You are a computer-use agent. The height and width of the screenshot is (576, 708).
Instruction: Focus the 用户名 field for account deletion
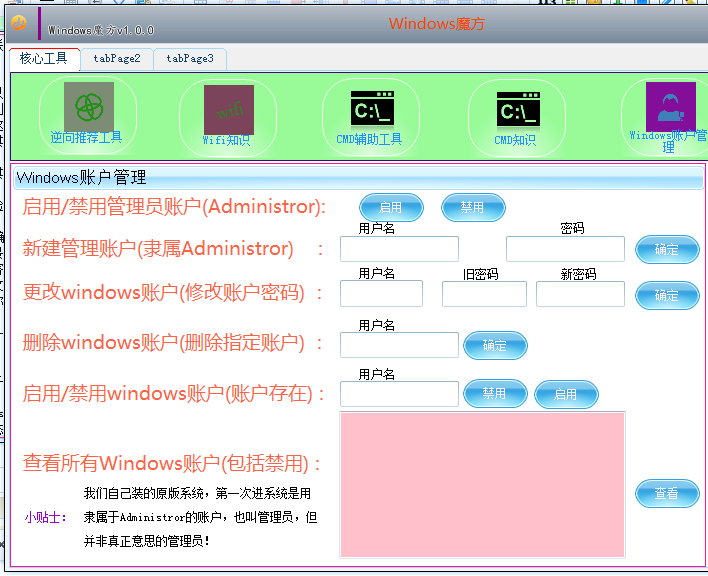[x=399, y=345]
